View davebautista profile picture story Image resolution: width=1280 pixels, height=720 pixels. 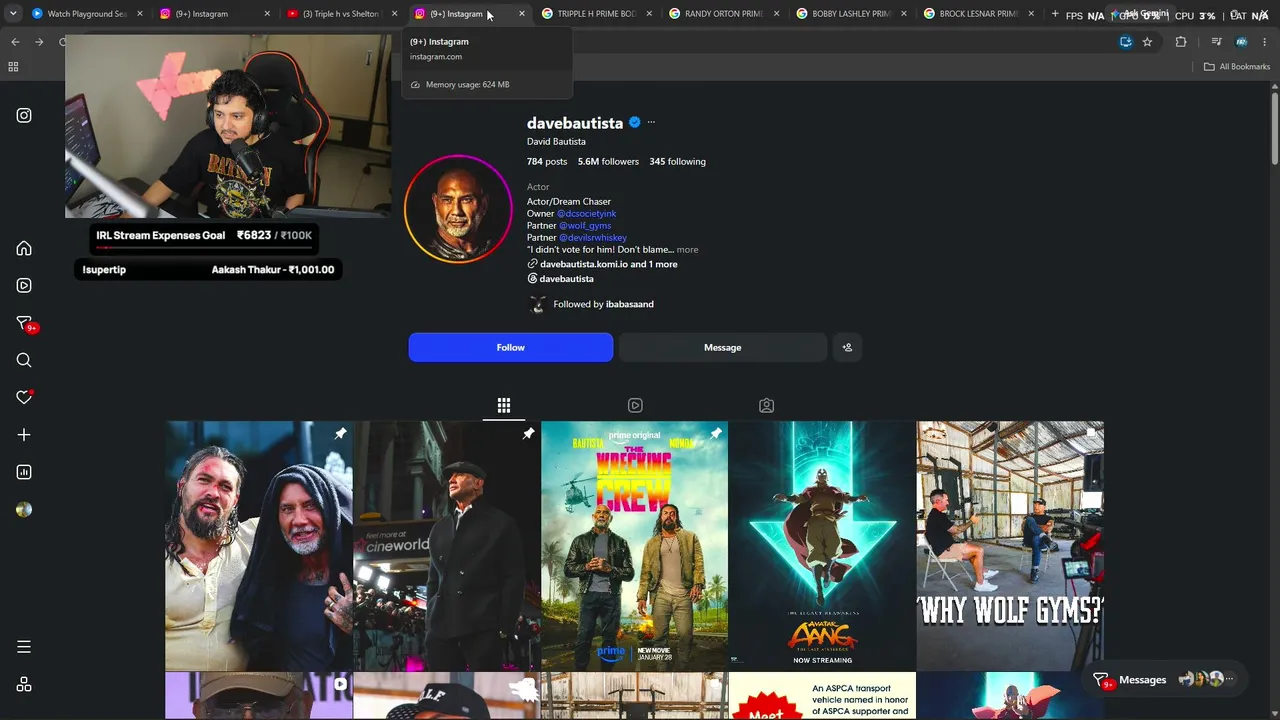coord(458,208)
